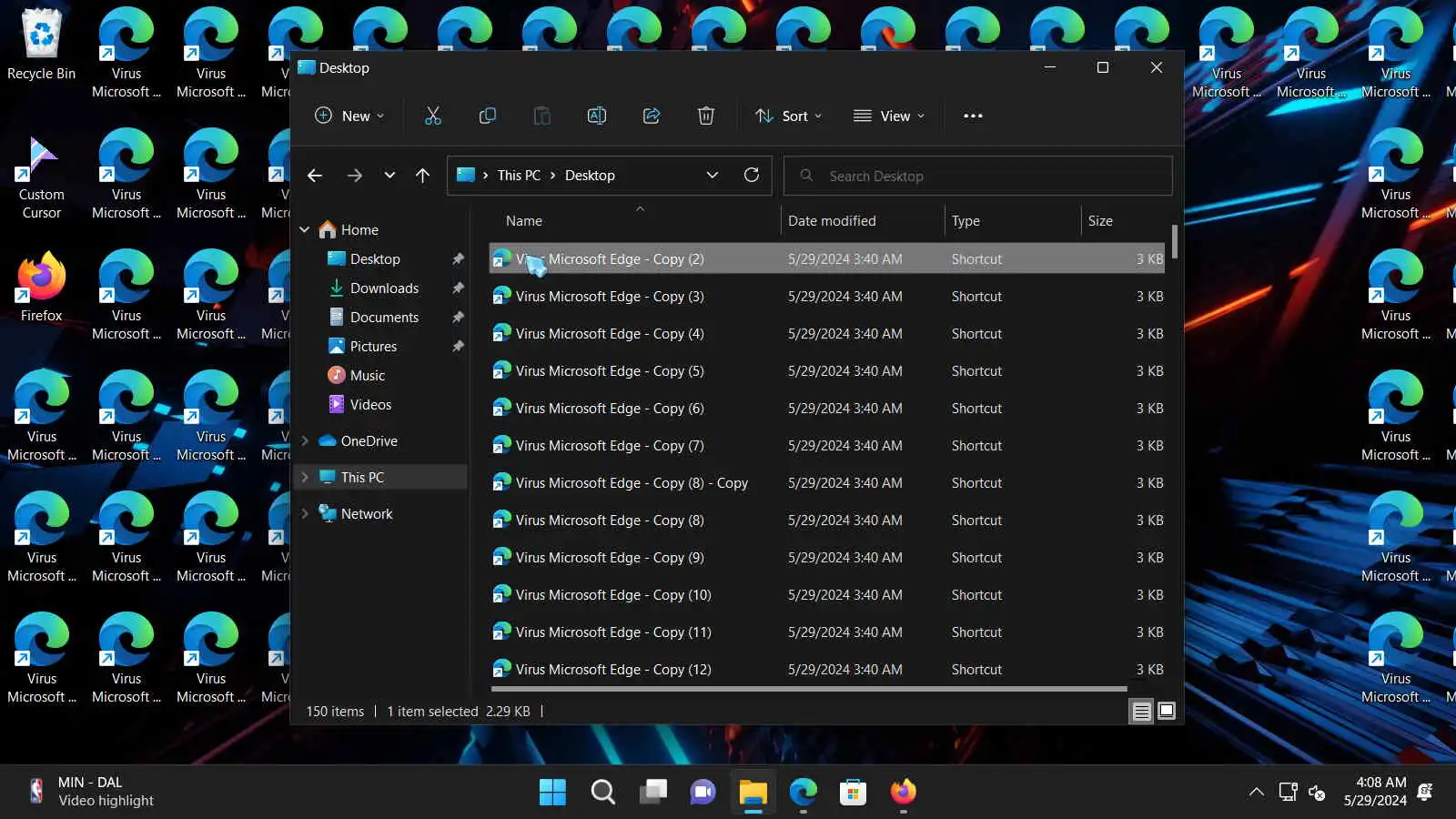The image size is (1456, 819).
Task: Open Task View on the taskbar
Action: (652, 792)
